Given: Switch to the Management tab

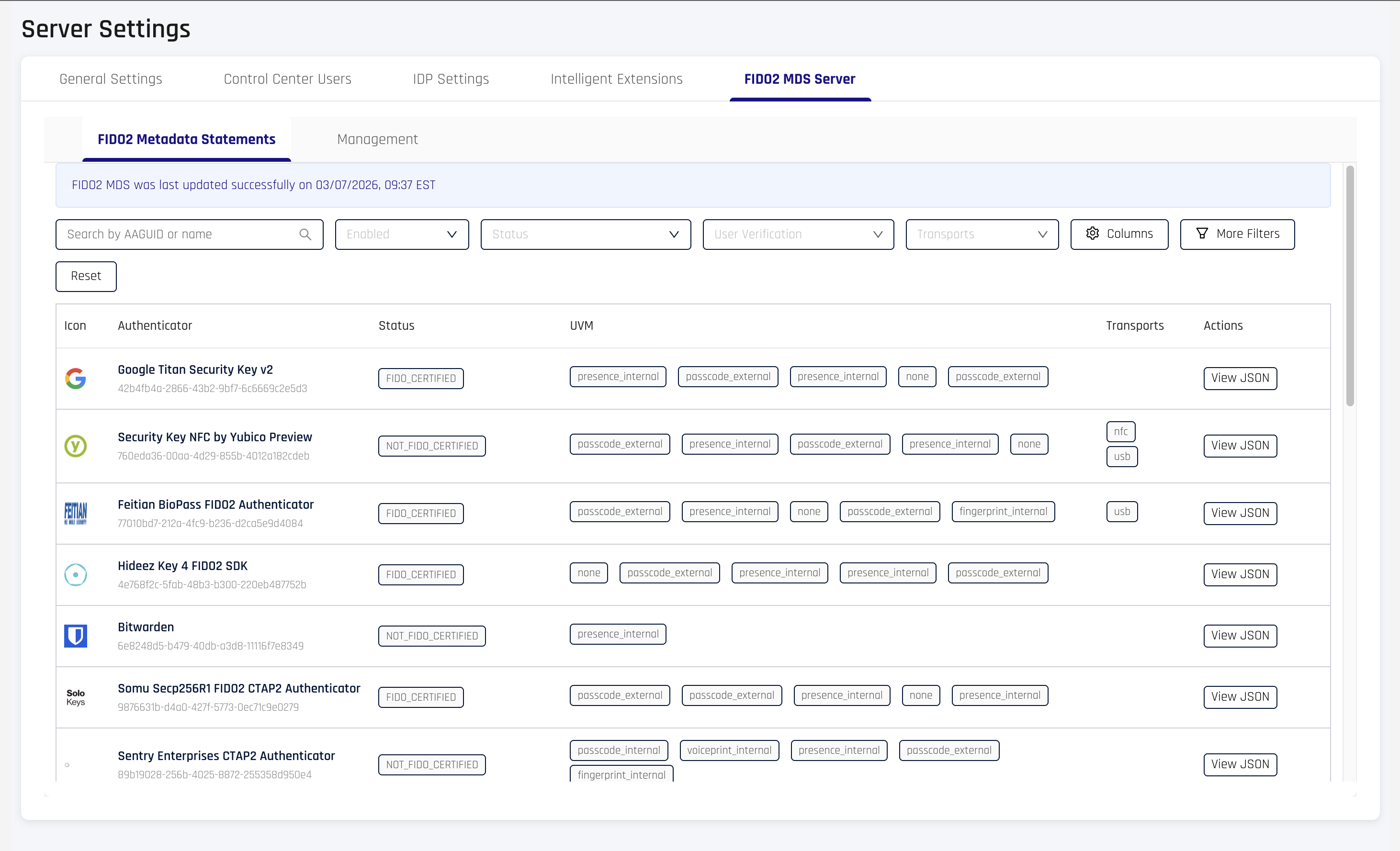Looking at the screenshot, I should [377, 139].
